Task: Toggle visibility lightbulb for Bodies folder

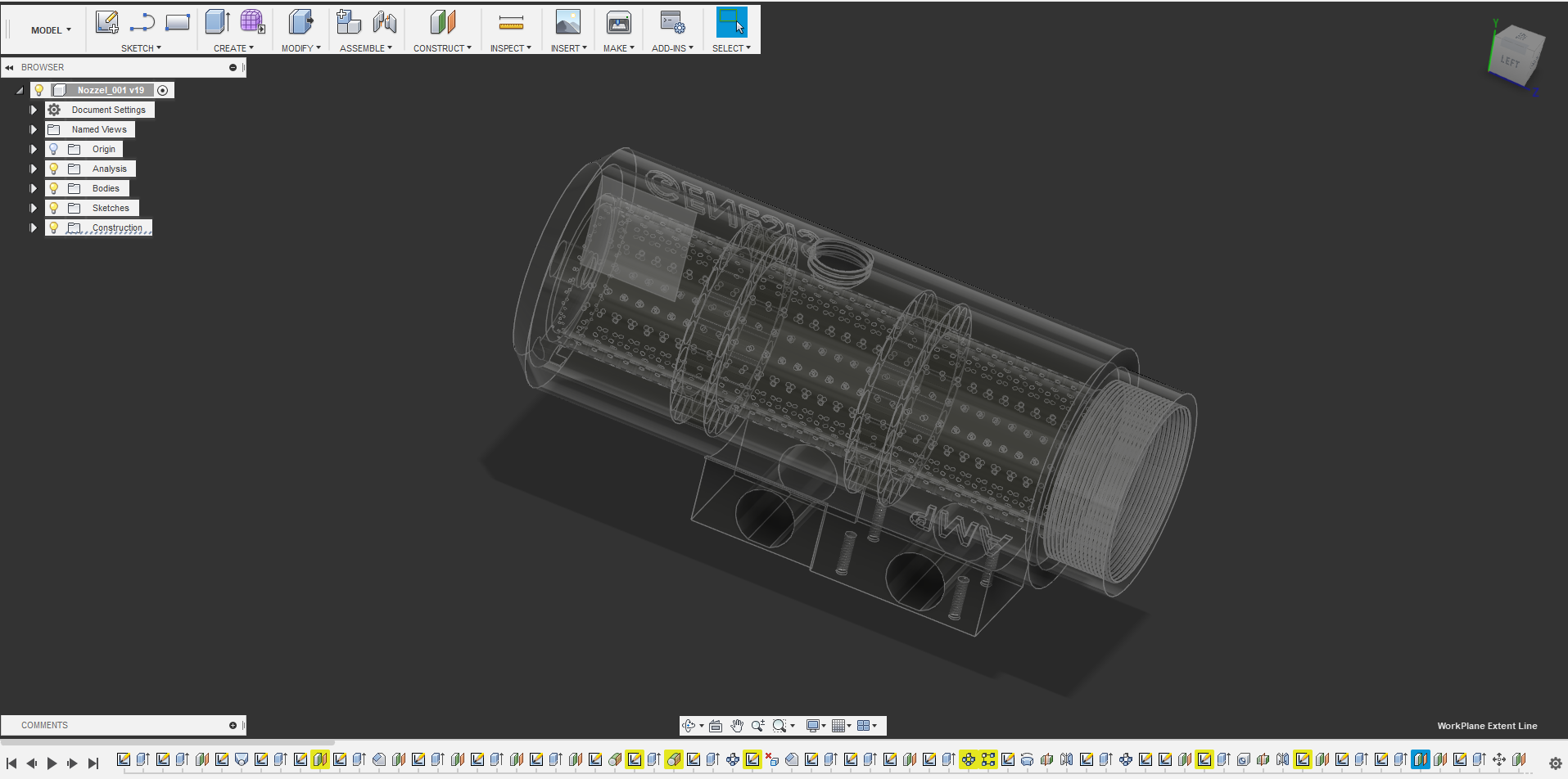Action: point(54,188)
